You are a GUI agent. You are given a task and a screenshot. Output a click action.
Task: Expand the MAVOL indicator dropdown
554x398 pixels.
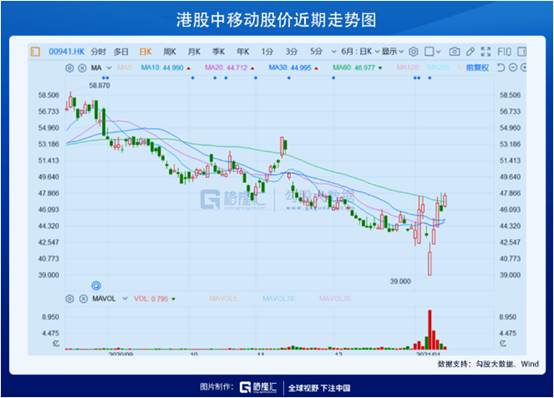pos(125,299)
